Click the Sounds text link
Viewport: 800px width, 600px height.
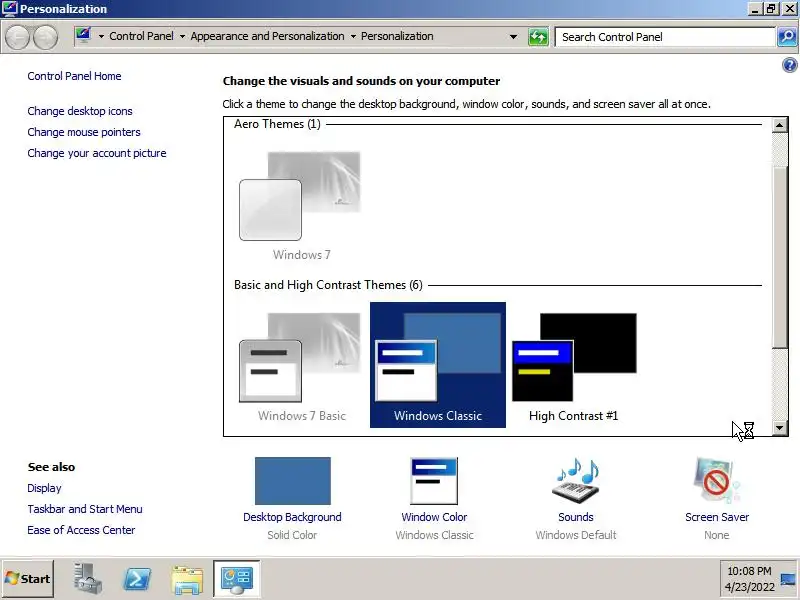pos(576,517)
